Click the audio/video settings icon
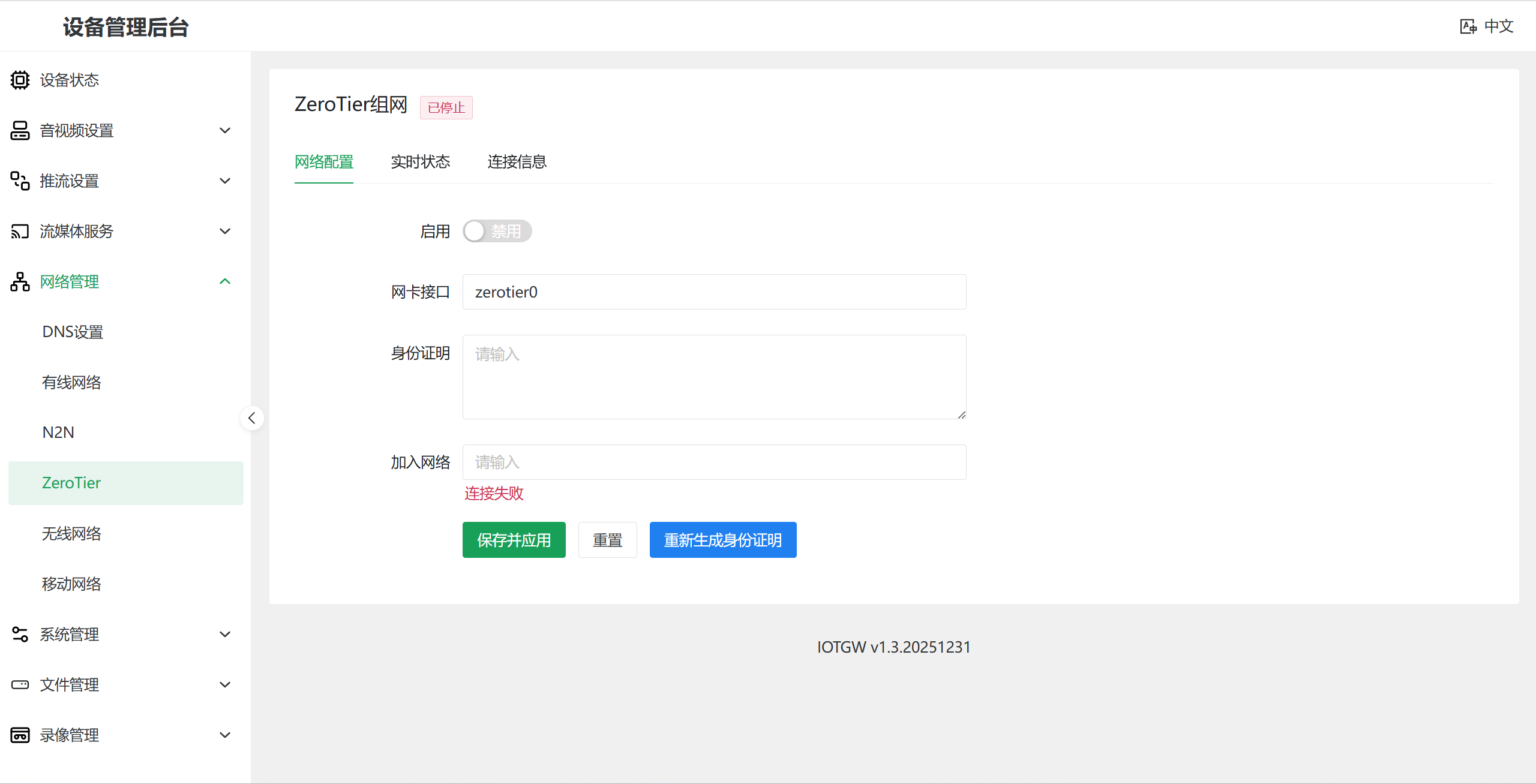This screenshot has height=784, width=1536. 20,130
